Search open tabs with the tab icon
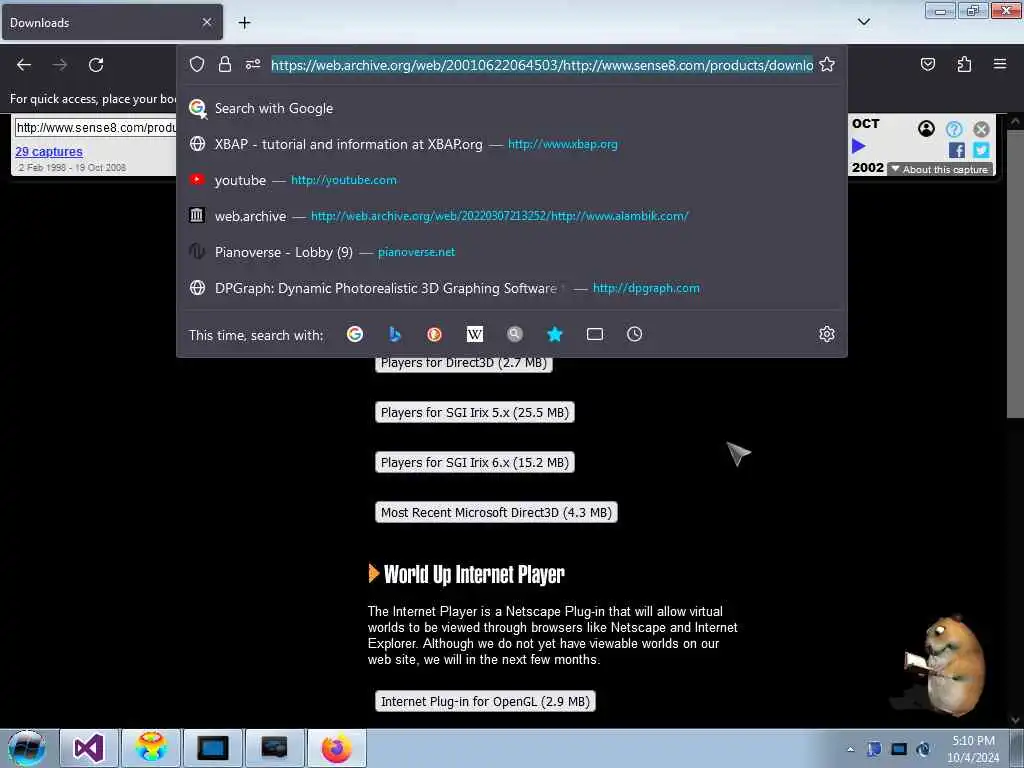This screenshot has width=1024, height=768. tap(595, 334)
